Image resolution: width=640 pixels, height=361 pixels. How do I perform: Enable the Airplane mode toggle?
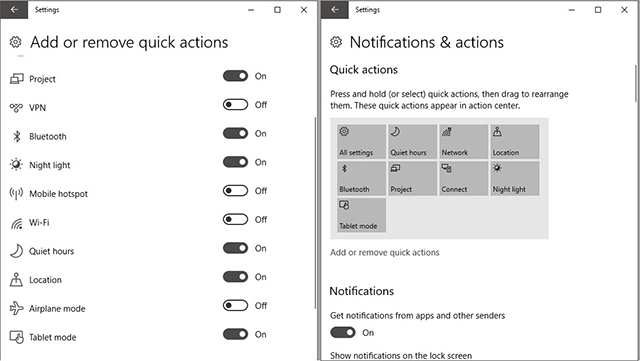(x=235, y=305)
